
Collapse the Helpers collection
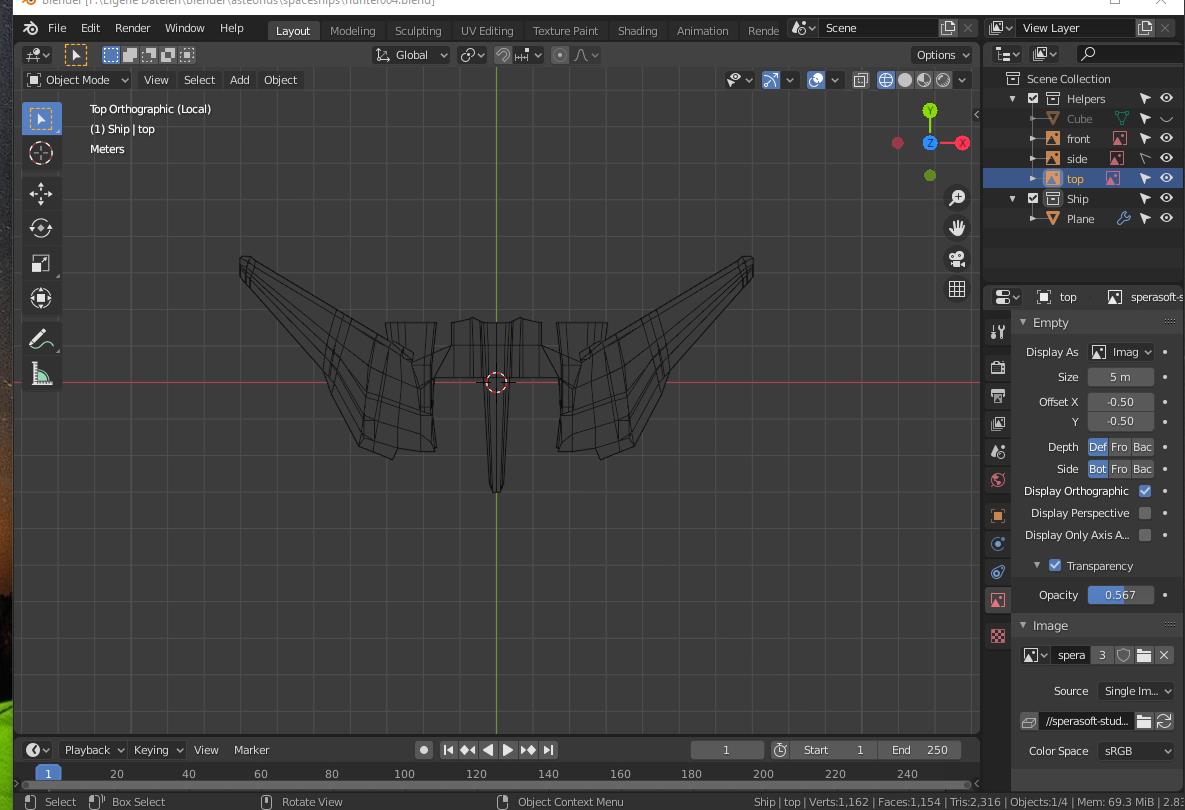1013,99
